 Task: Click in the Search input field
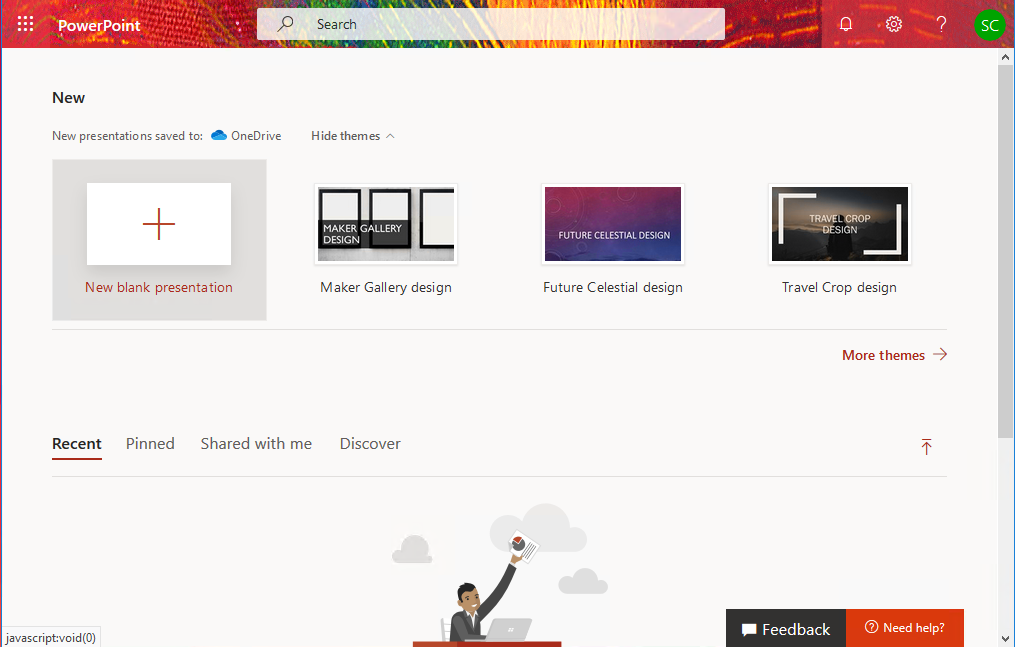(510, 24)
